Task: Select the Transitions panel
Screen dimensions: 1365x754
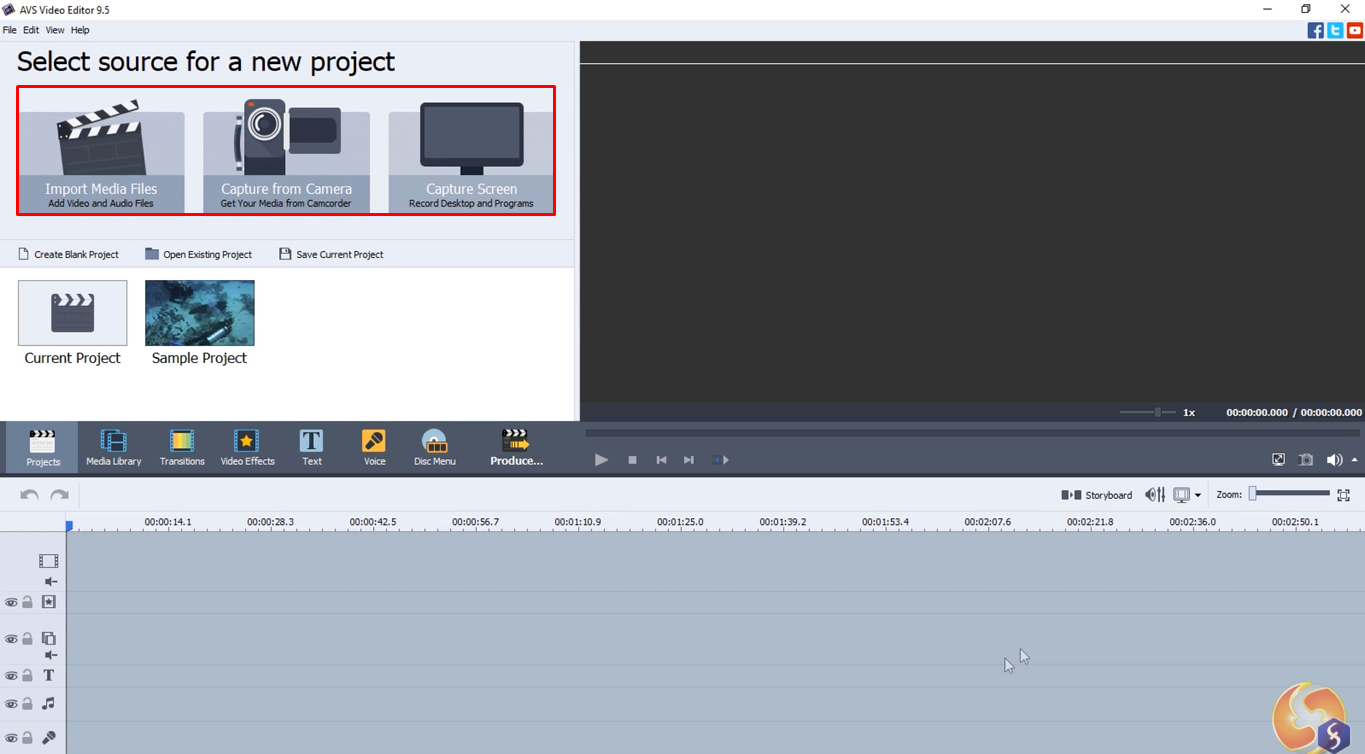Action: (181, 446)
